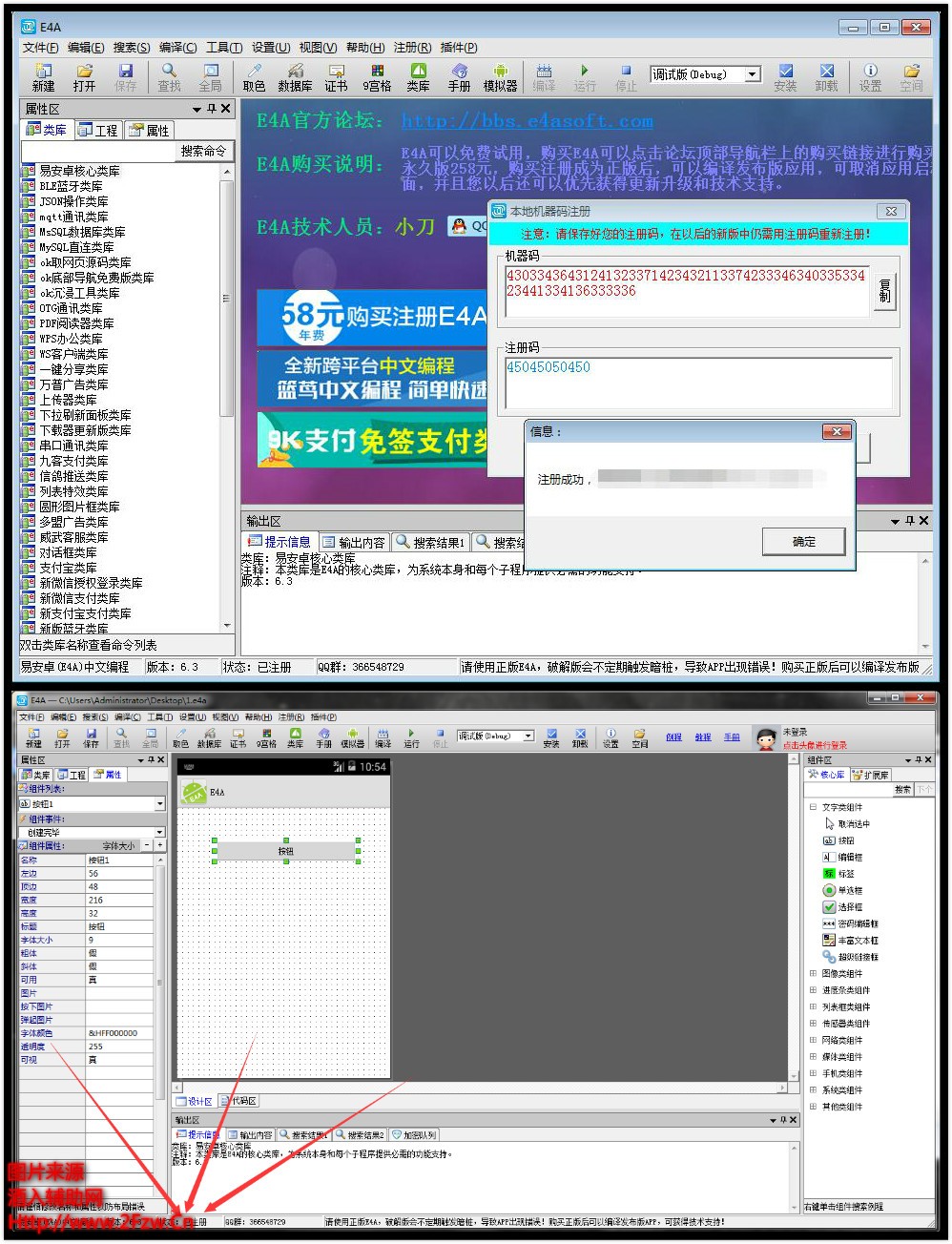Expand 系统类组件 tree node
952x1244 pixels.
[x=813, y=1089]
